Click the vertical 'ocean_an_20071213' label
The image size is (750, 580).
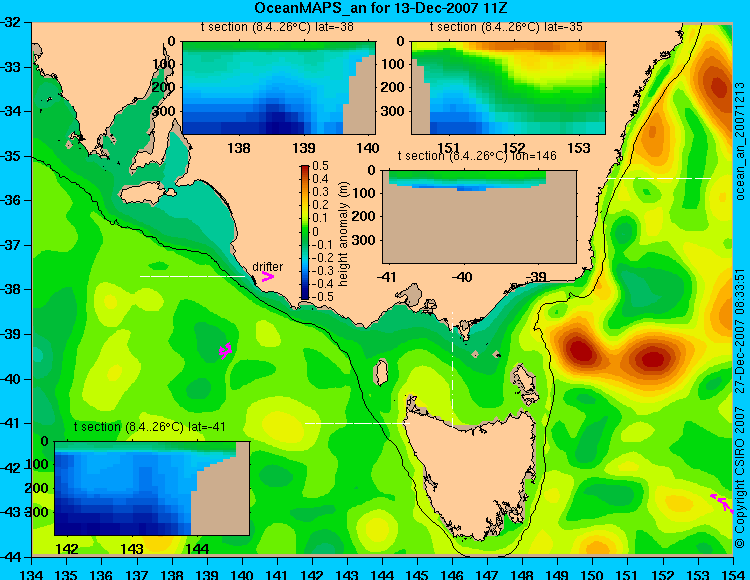pos(739,141)
